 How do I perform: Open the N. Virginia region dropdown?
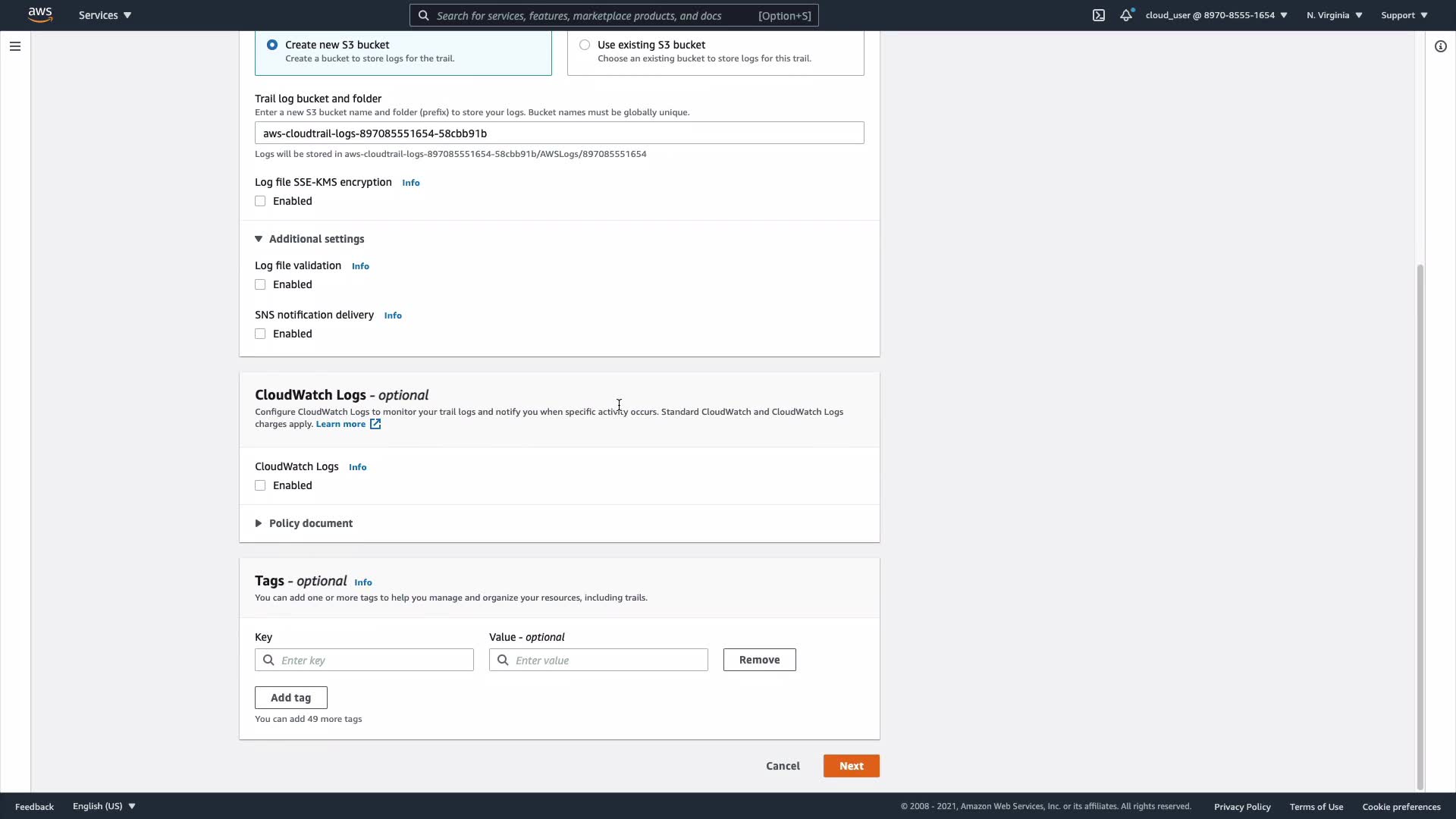(1334, 15)
